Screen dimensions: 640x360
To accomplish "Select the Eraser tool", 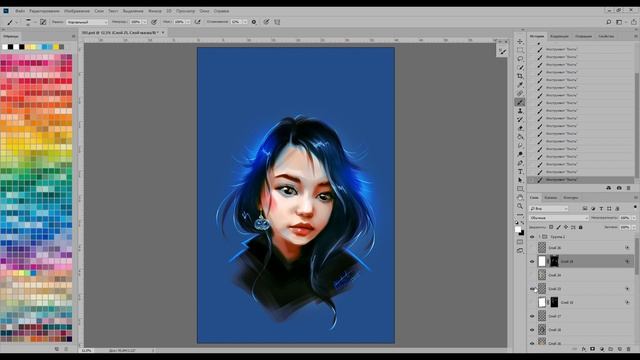I will coord(520,128).
